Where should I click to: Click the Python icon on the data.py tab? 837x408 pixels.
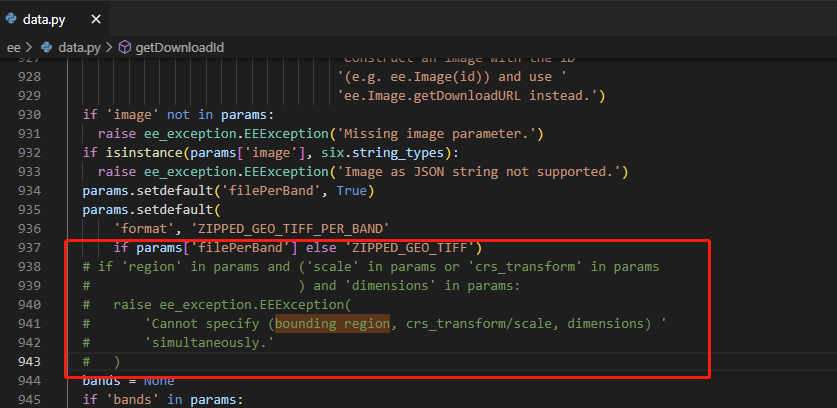pos(11,20)
